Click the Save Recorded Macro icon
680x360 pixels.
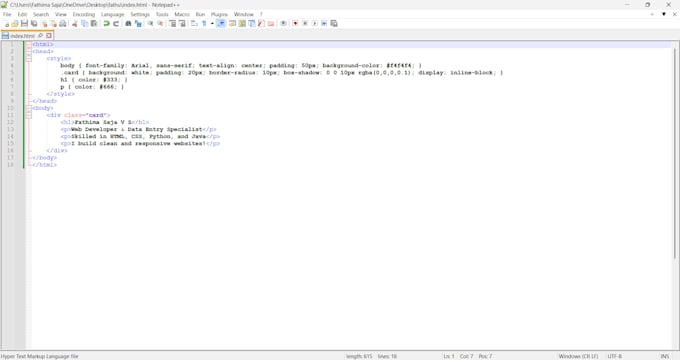(334, 23)
